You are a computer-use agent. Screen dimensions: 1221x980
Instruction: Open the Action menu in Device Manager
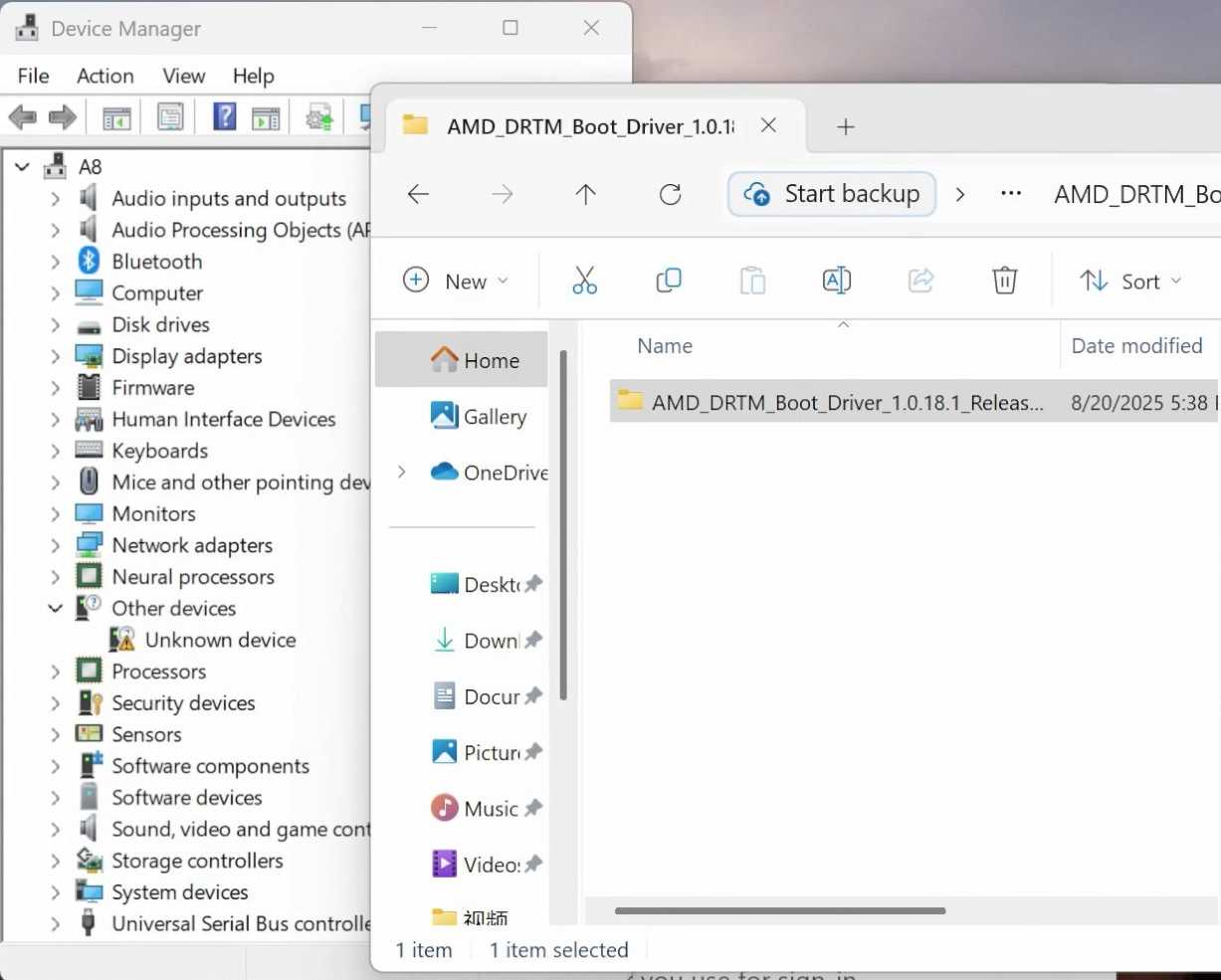(105, 76)
